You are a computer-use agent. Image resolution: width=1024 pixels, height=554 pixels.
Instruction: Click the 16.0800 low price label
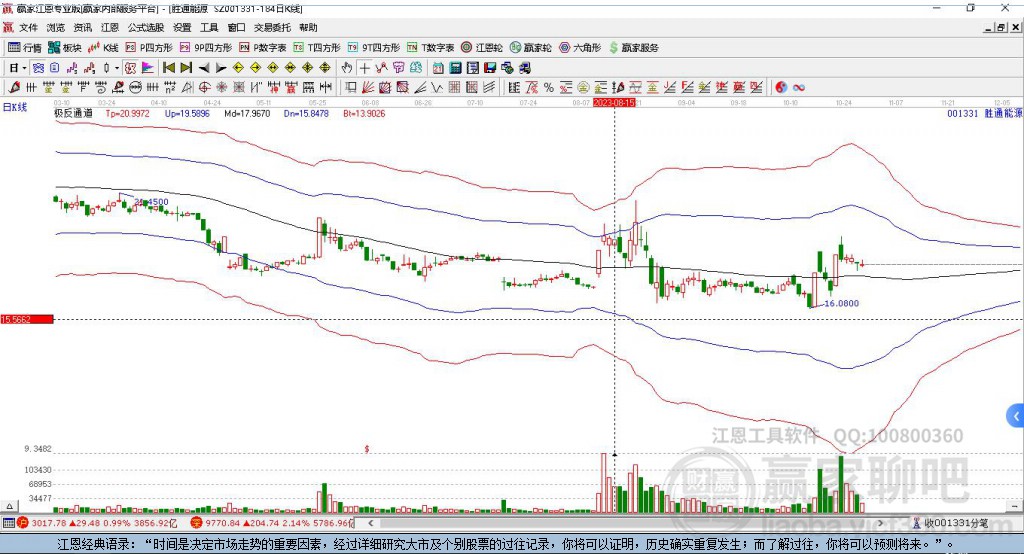click(841, 303)
